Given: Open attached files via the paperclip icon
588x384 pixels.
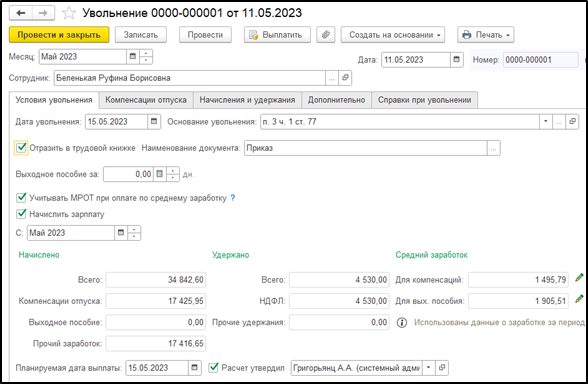Looking at the screenshot, I should (326, 35).
